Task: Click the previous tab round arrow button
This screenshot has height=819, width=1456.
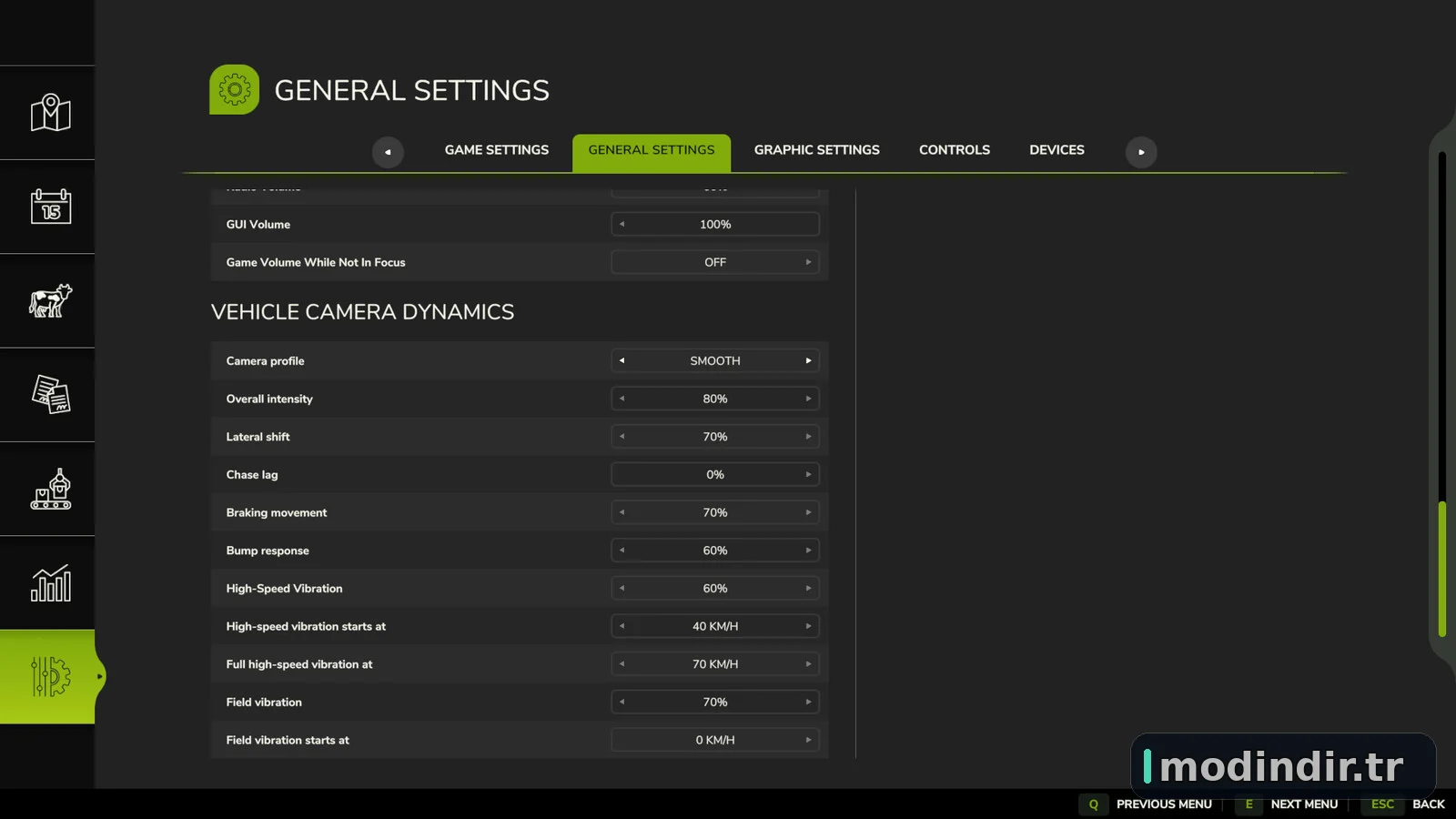Action: coord(388,152)
